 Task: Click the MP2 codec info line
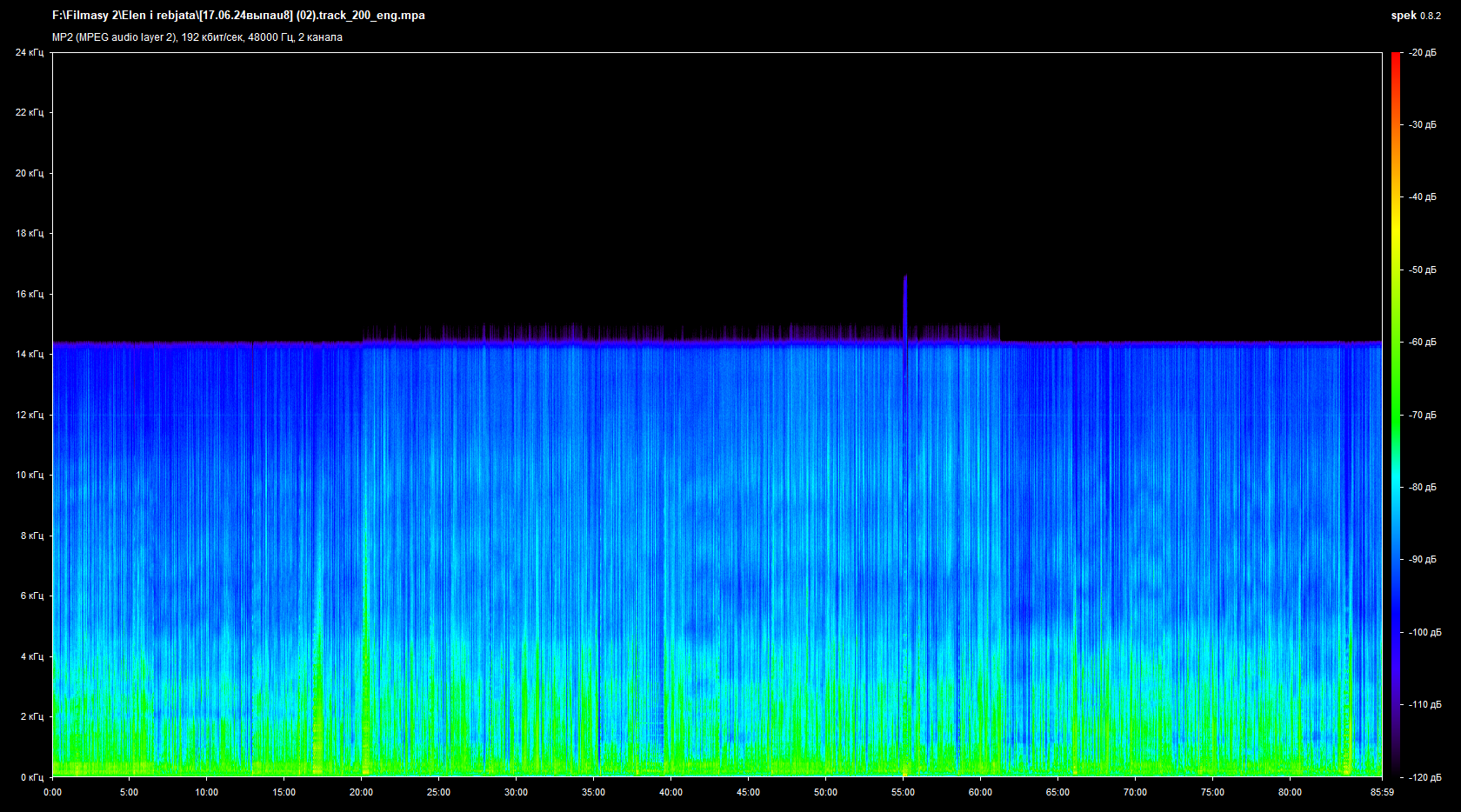197,37
